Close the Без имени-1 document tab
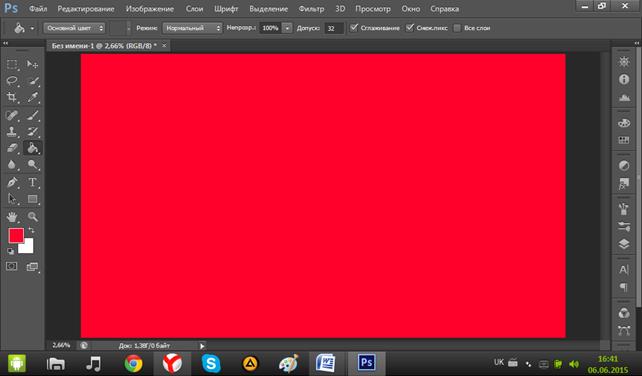 click(164, 45)
